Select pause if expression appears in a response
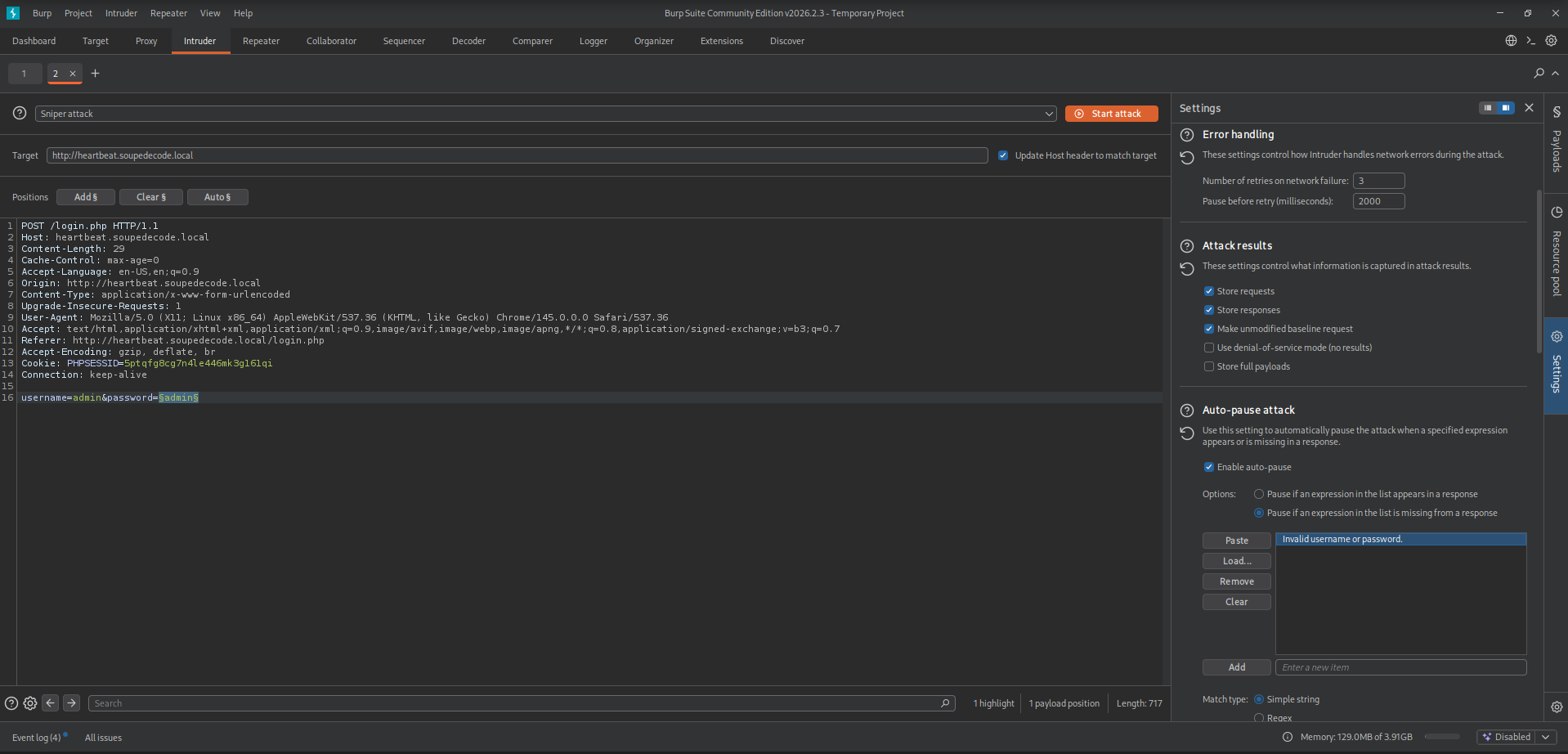Viewport: 1568px width, 754px height. pos(1259,494)
